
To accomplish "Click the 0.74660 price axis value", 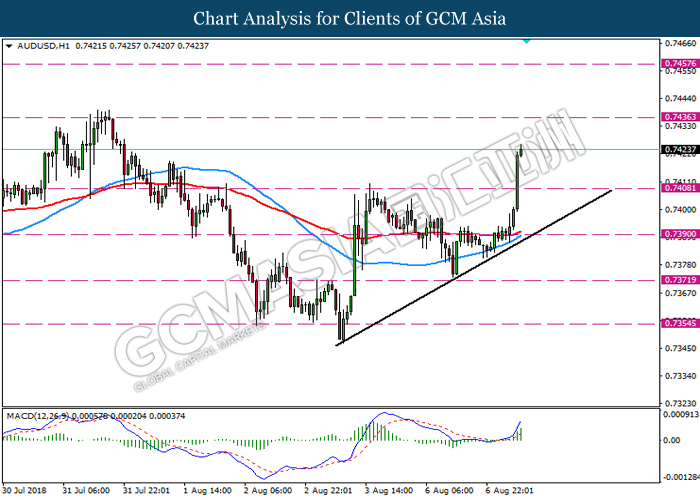I will tap(680, 43).
